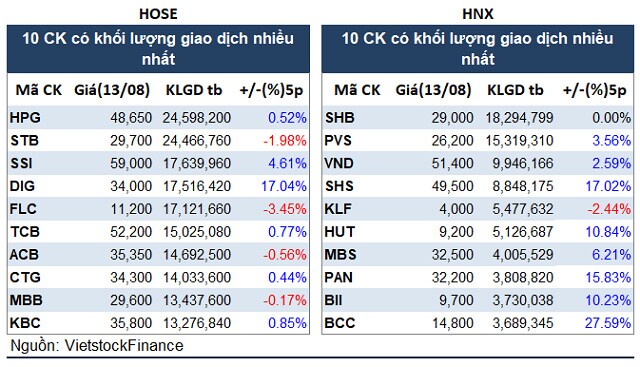640x367 pixels.
Task: Select SHS percentage change 17.02%
Action: pyautogui.click(x=608, y=186)
